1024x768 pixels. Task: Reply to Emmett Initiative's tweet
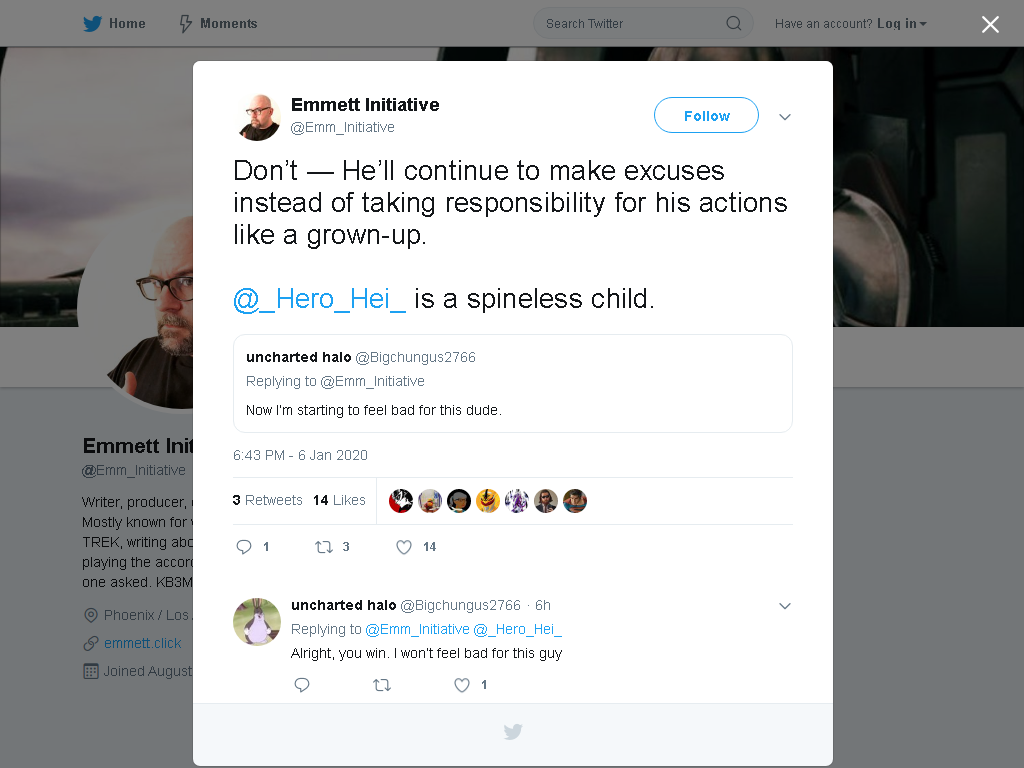point(244,547)
